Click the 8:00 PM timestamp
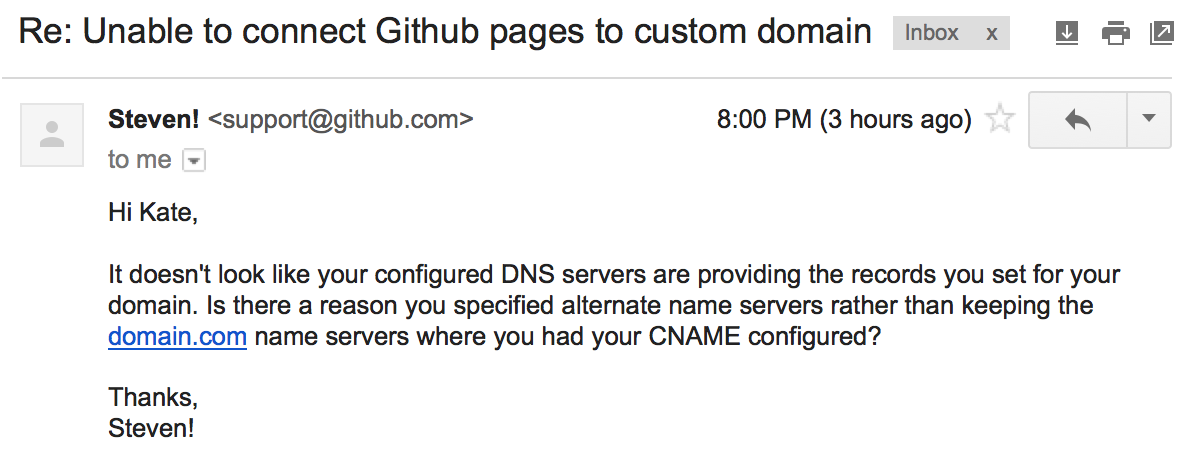This screenshot has width=1196, height=476. pos(844,120)
